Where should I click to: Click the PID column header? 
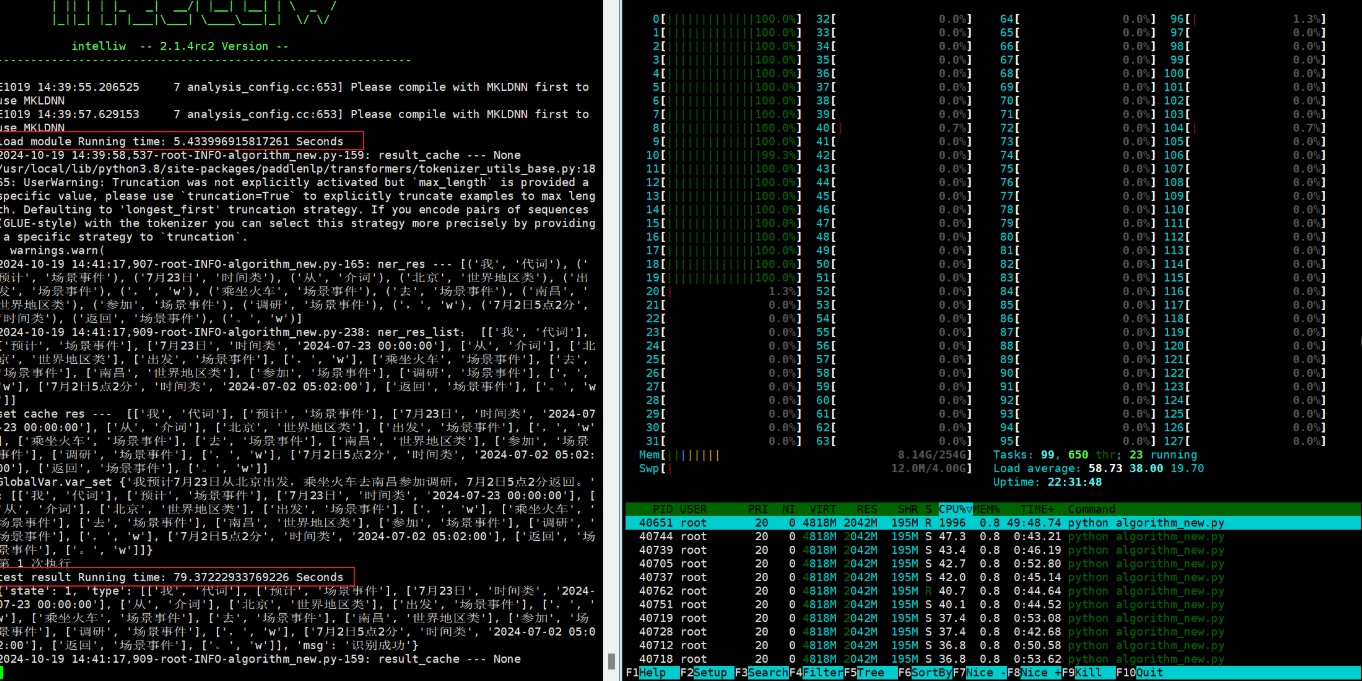coord(663,509)
